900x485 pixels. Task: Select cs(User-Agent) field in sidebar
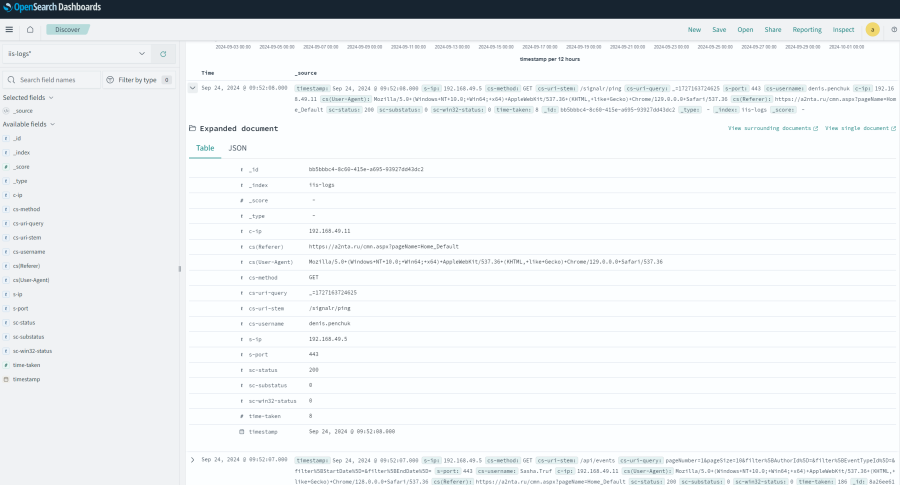tap(31, 280)
